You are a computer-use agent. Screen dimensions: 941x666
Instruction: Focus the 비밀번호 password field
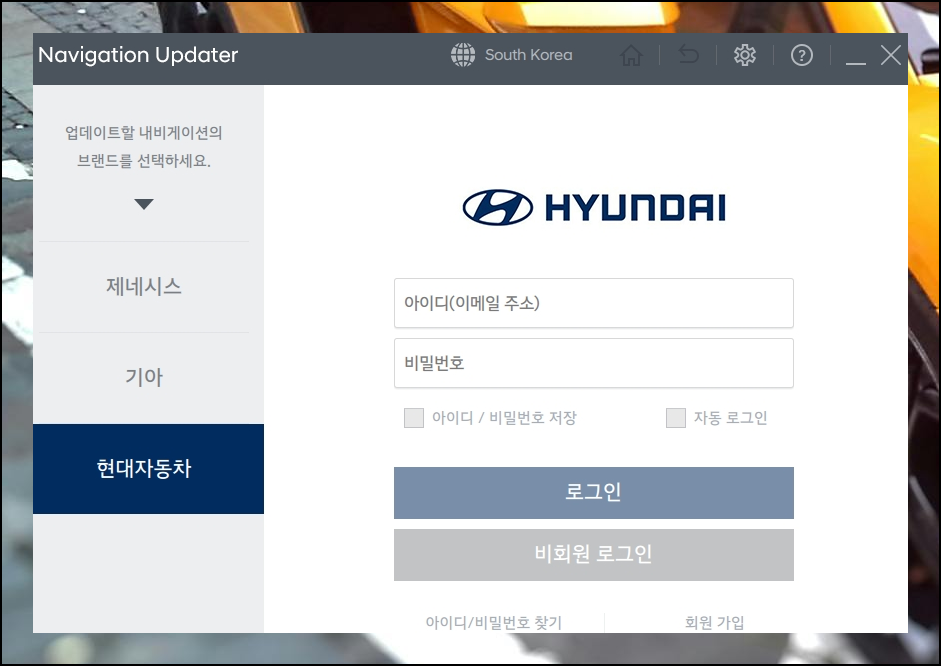click(594, 363)
